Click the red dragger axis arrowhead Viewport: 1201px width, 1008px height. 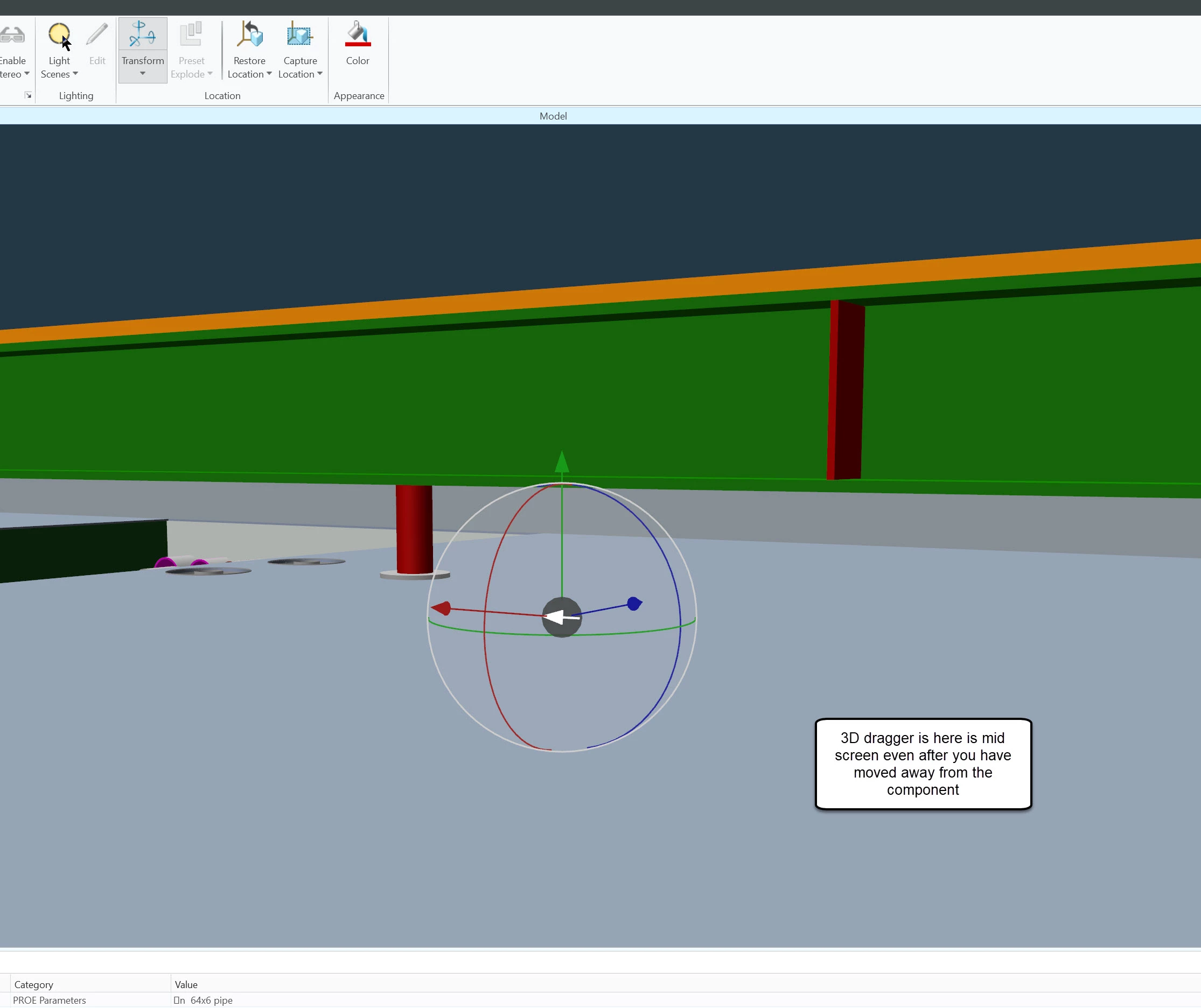click(442, 608)
